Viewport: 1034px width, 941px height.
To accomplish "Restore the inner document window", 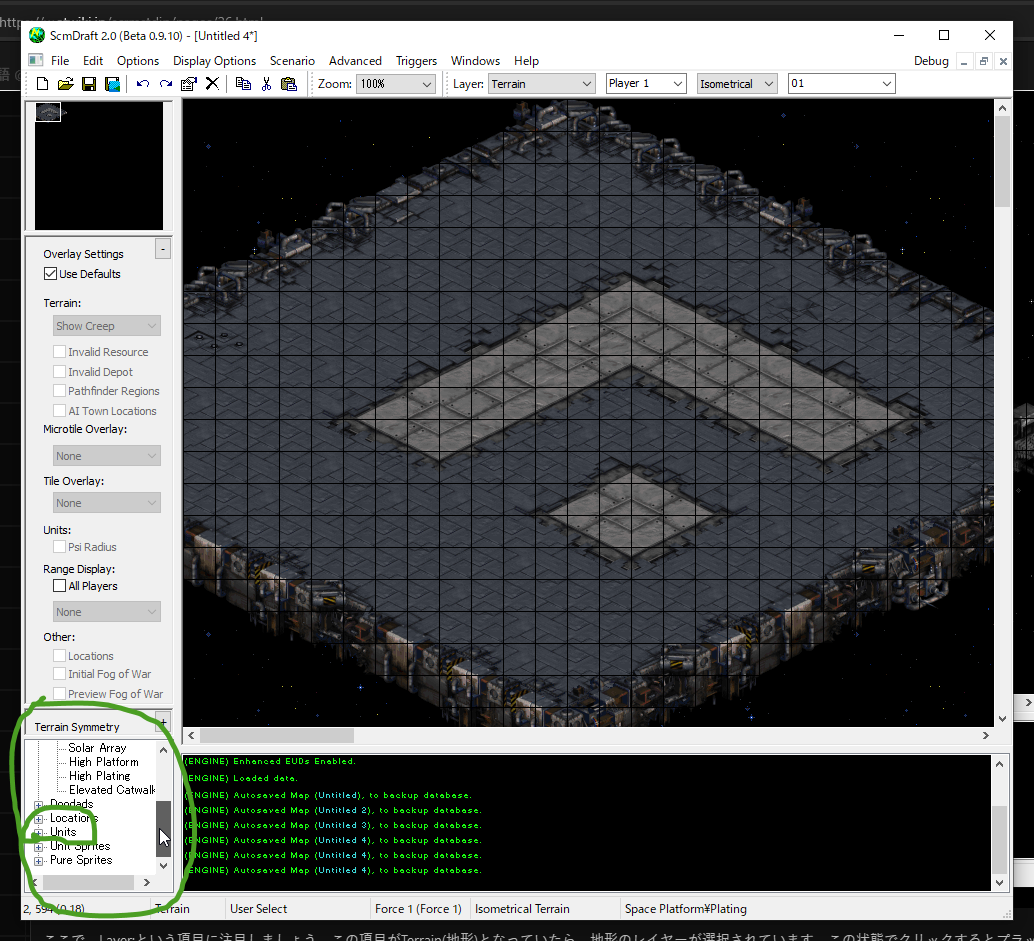I will 983,61.
